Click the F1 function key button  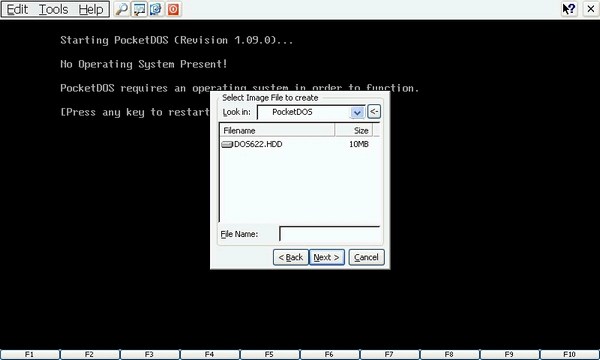point(30,355)
